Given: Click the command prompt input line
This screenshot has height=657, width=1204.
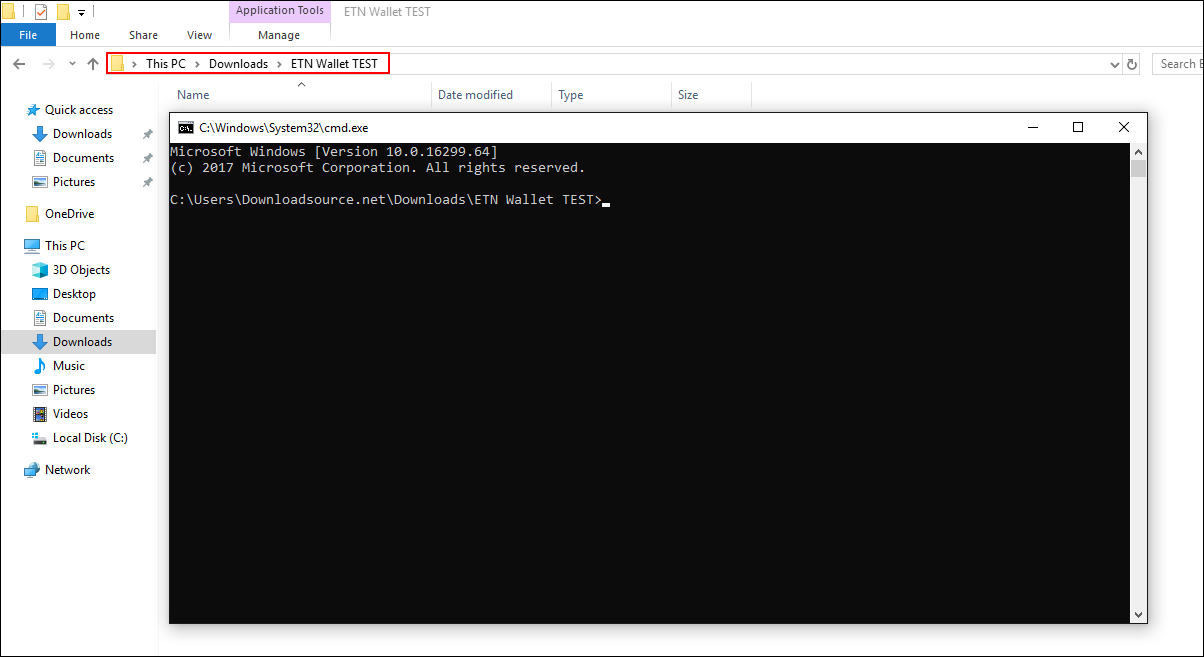Looking at the screenshot, I should coord(388,200).
